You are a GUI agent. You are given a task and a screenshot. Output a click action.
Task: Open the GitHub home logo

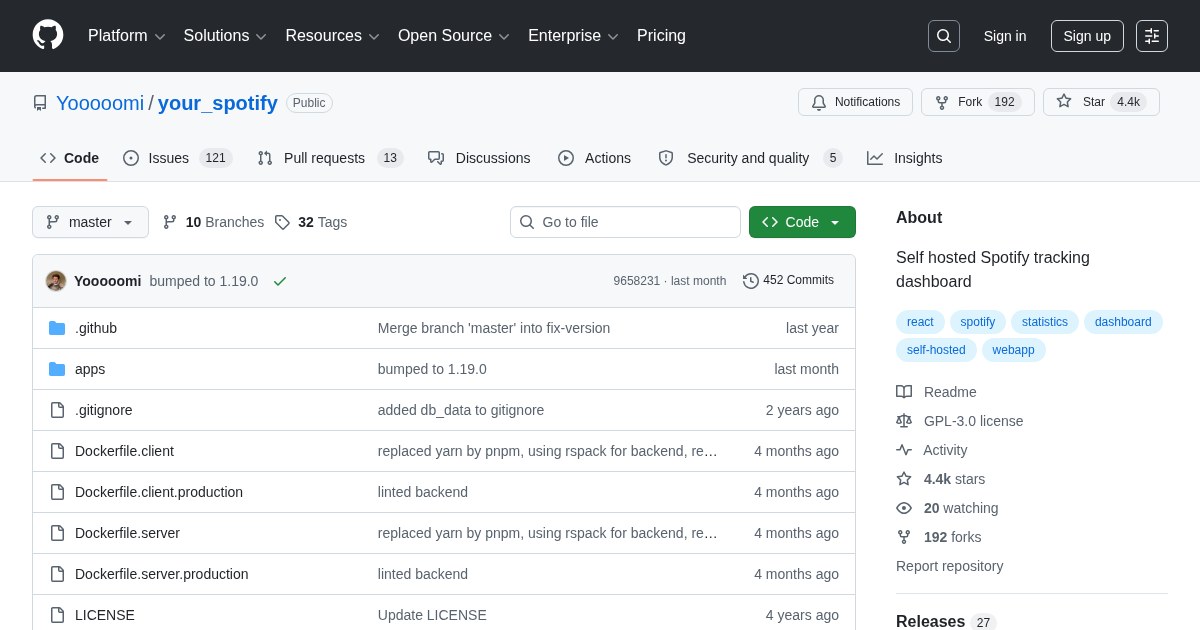point(48,35)
